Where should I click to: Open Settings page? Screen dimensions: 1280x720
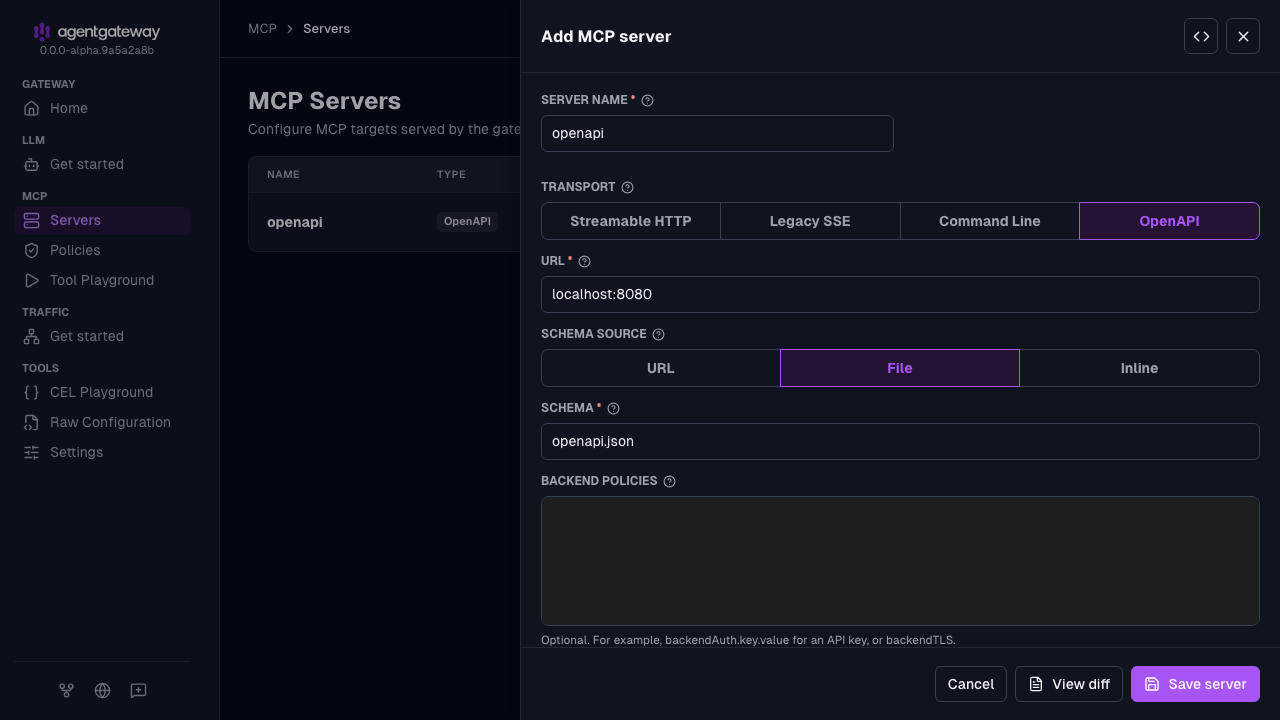(x=102, y=452)
